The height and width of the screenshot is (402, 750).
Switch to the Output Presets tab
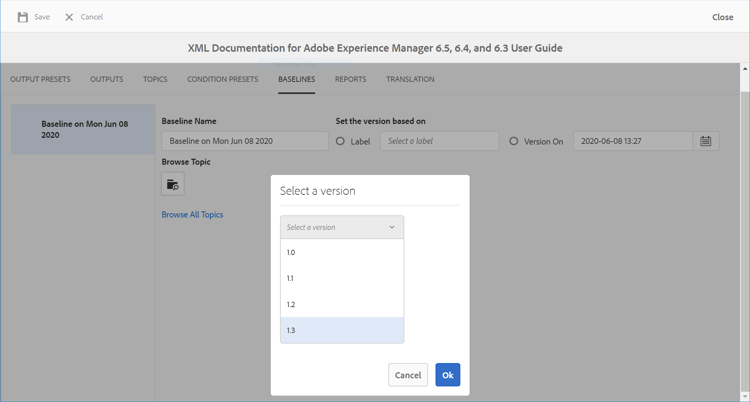40,79
